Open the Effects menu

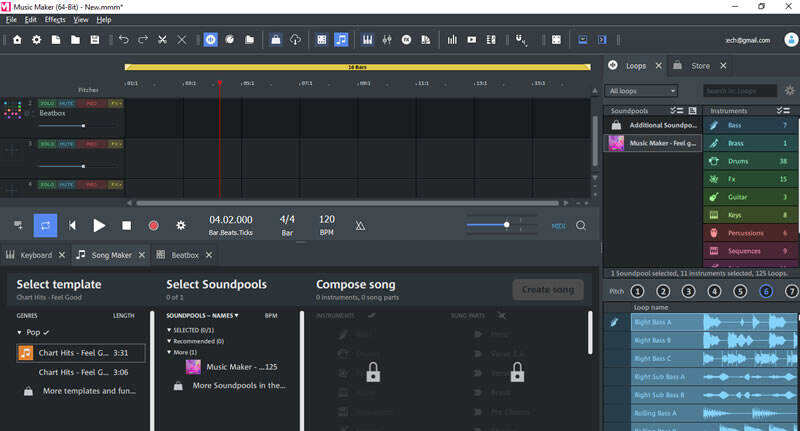55,20
